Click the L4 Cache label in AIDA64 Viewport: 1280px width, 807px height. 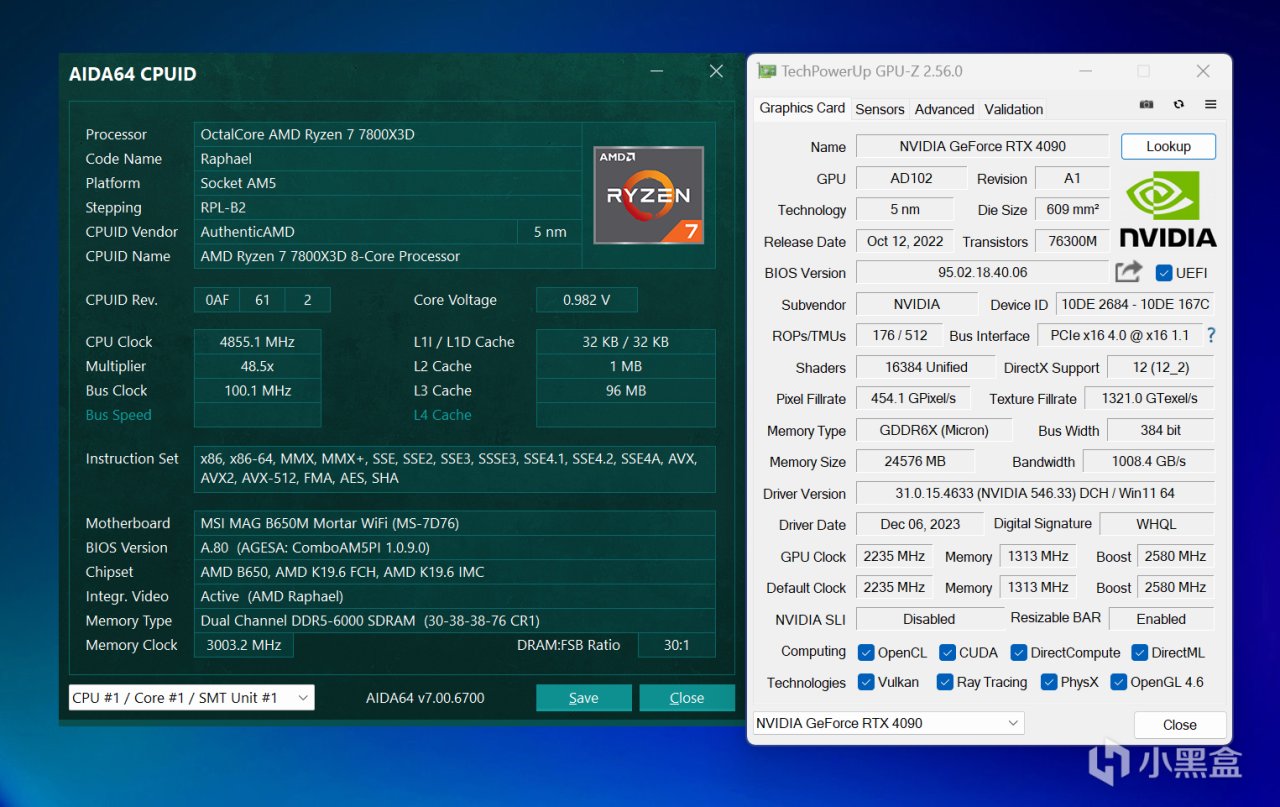pyautogui.click(x=442, y=415)
